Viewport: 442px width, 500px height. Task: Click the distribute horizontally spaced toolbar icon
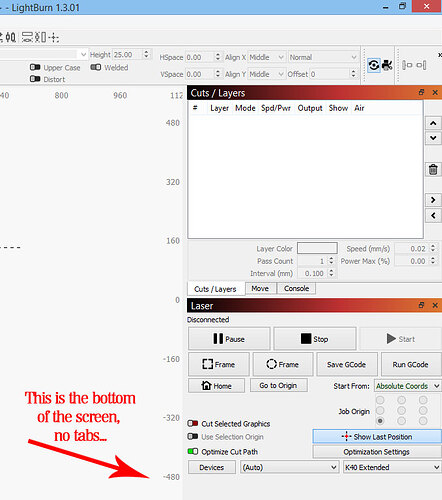click(x=11, y=37)
